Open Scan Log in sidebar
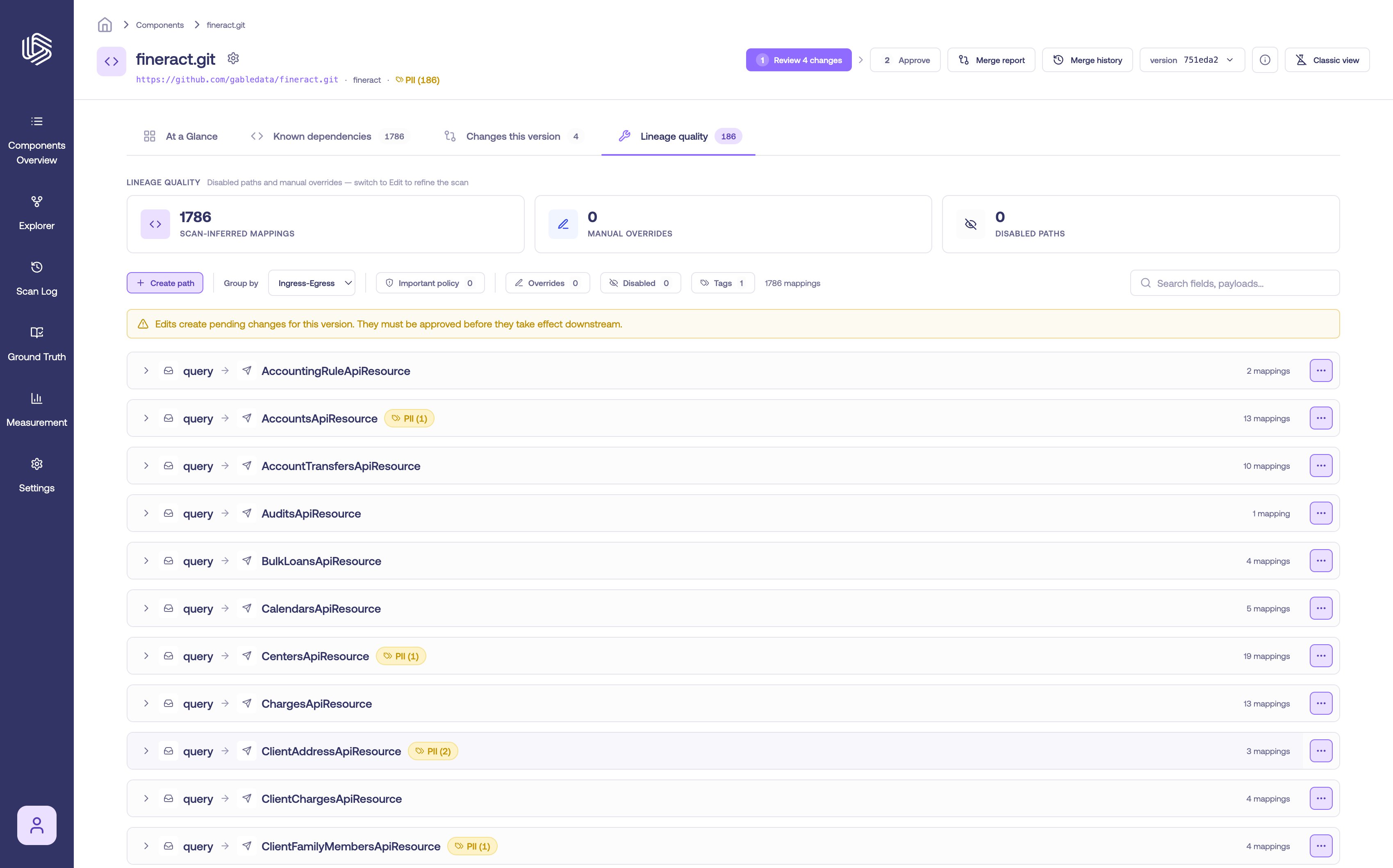The image size is (1393, 868). click(37, 279)
